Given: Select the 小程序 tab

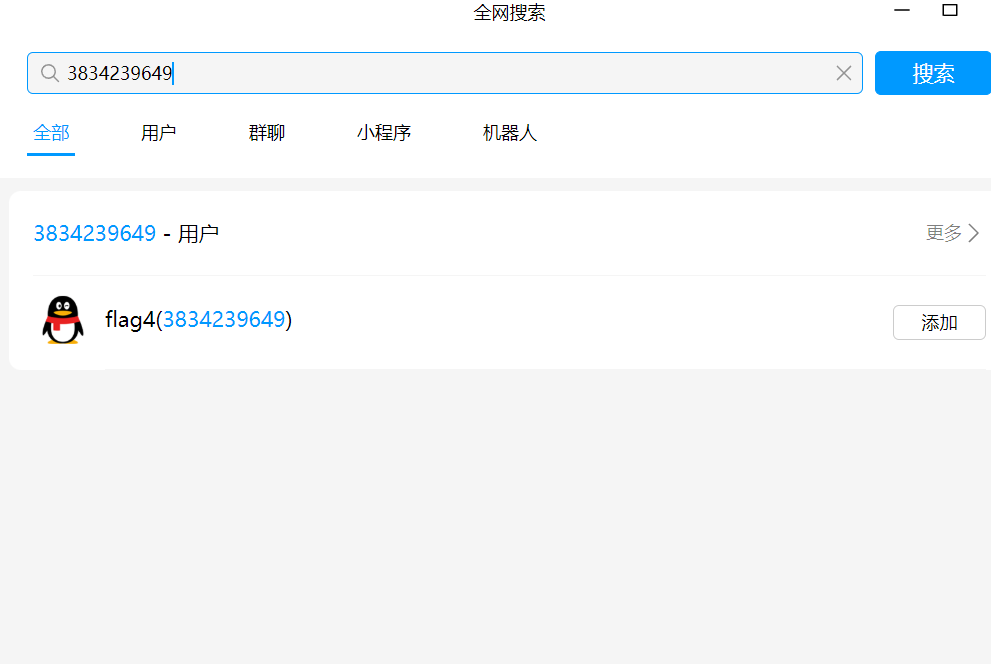Looking at the screenshot, I should 384,133.
